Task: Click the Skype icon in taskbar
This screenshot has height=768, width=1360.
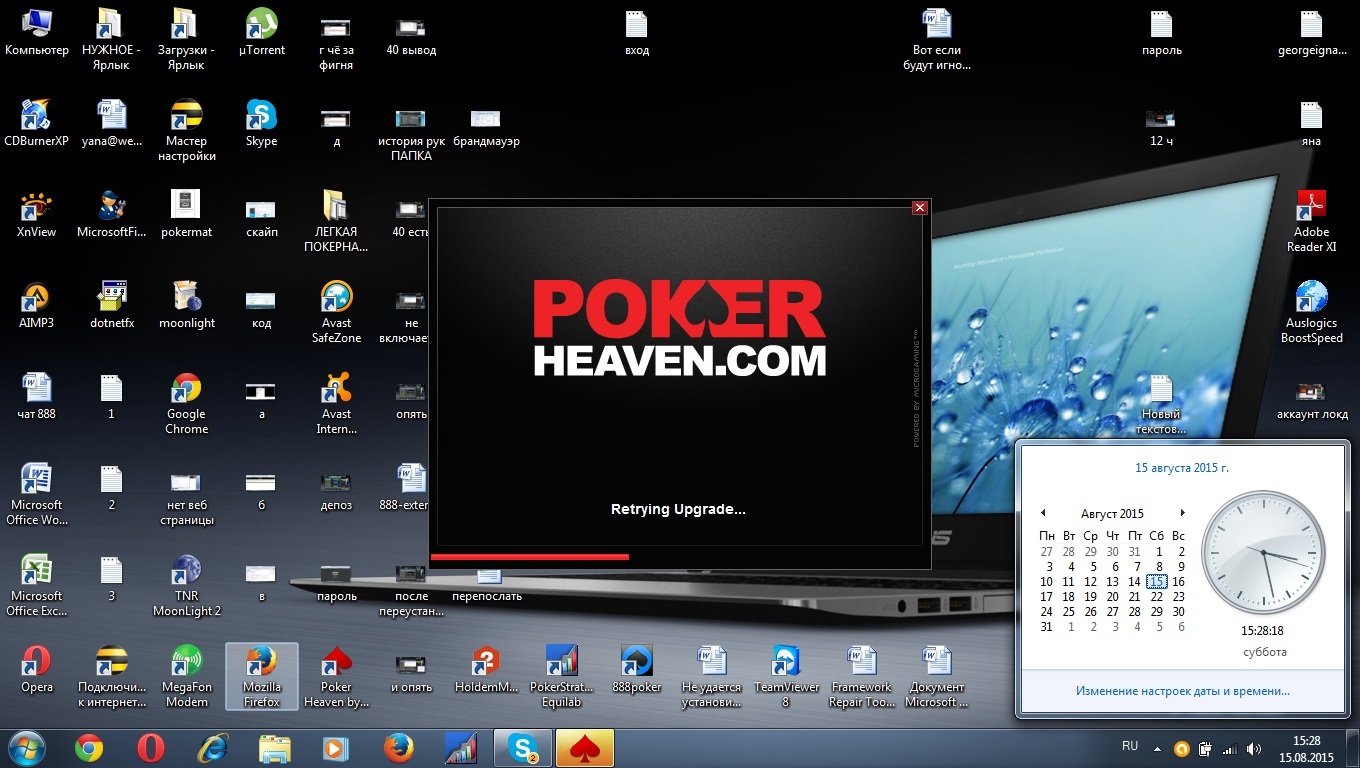Action: (522, 748)
